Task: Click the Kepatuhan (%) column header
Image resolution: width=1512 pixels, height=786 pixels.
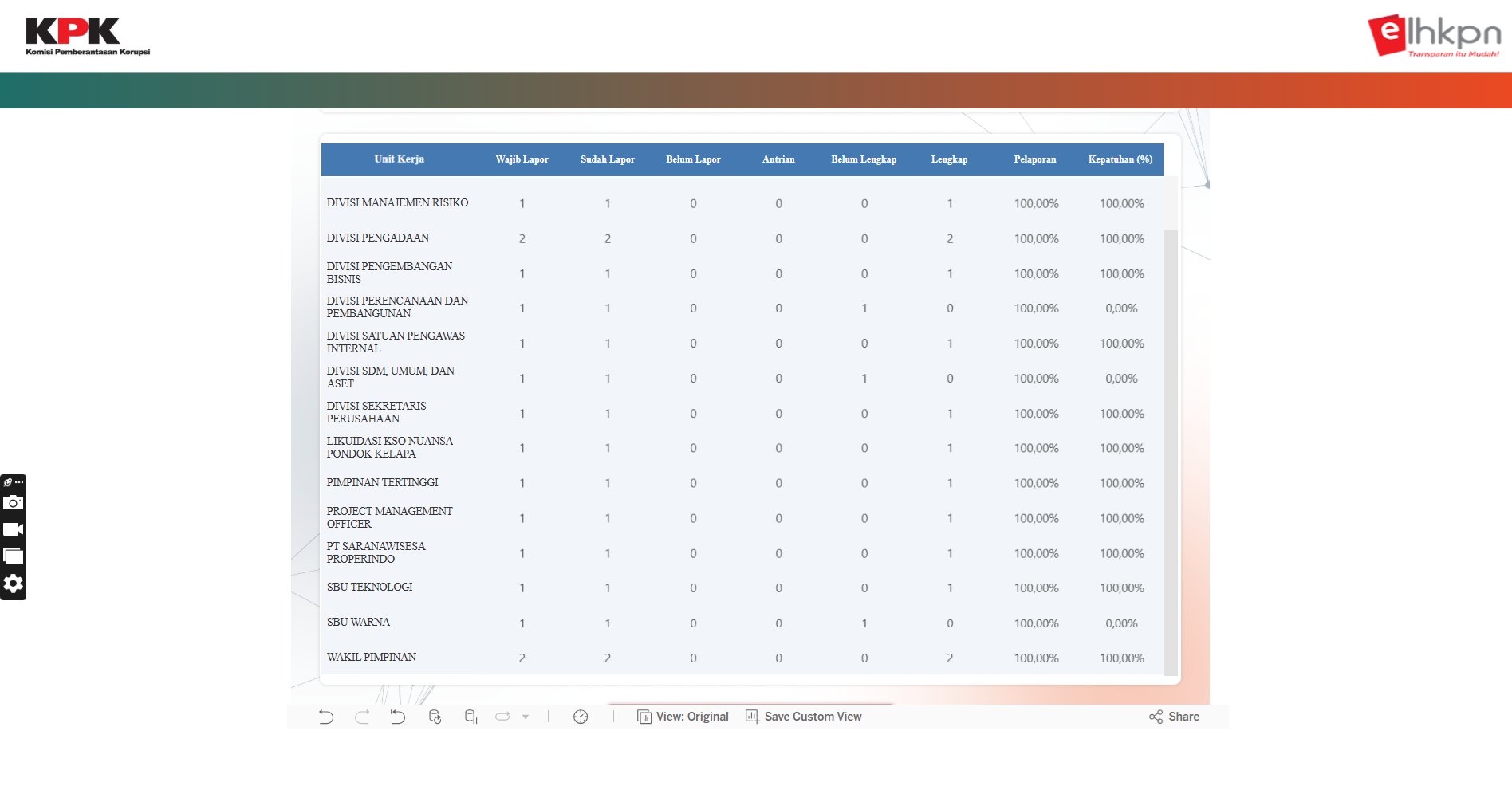Action: (1120, 159)
